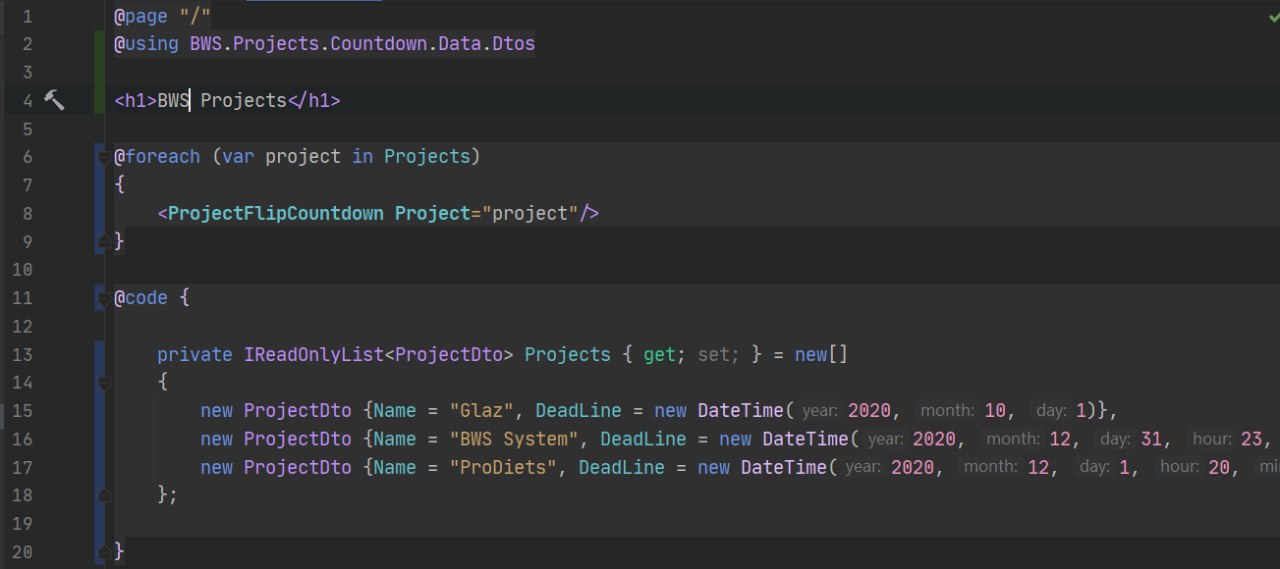Click the "ProDiets" string literal
Screen dimensions: 1280x569
503,467
